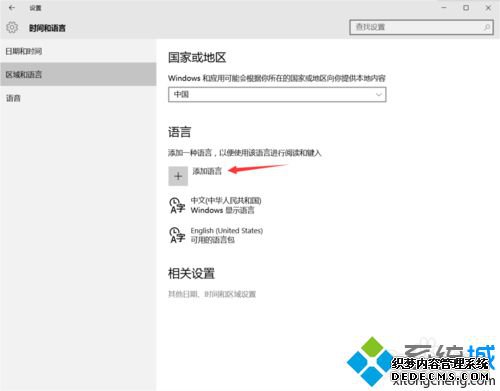
Task: Minimize the settings window
Action: point(444,8)
